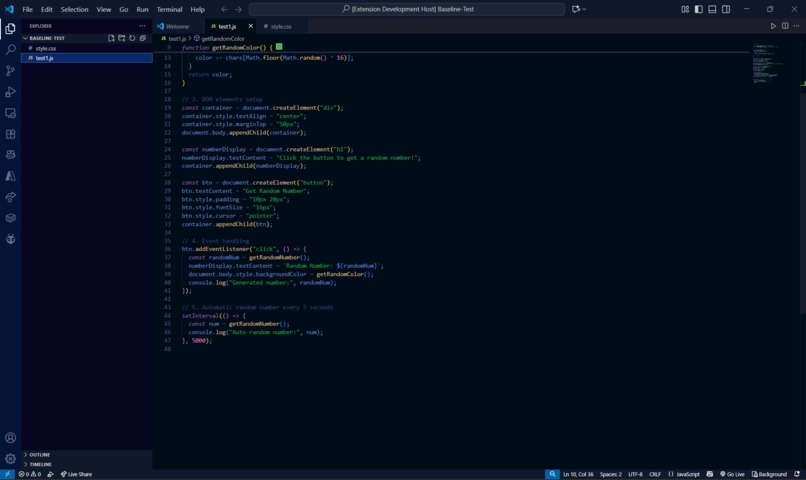The height and width of the screenshot is (480, 806).
Task: Open the Accounts menu icon
Action: pos(10,437)
